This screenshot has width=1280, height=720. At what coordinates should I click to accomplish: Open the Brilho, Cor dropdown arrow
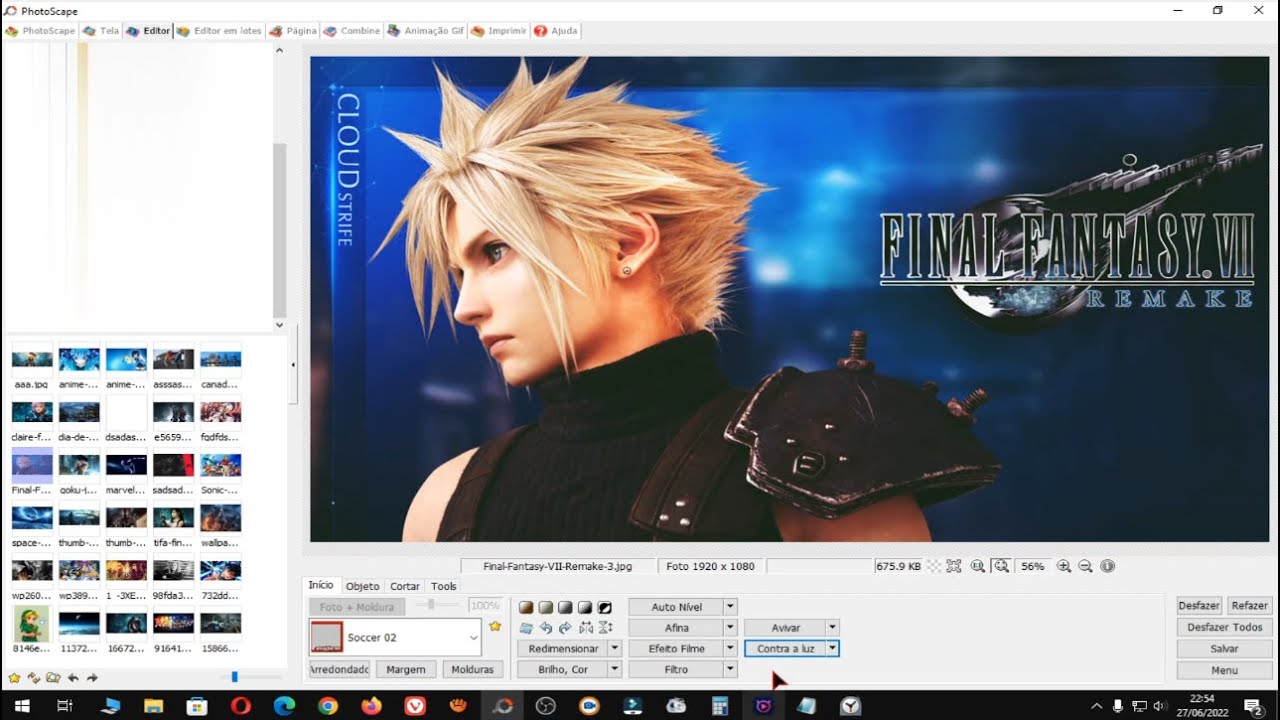tap(615, 670)
